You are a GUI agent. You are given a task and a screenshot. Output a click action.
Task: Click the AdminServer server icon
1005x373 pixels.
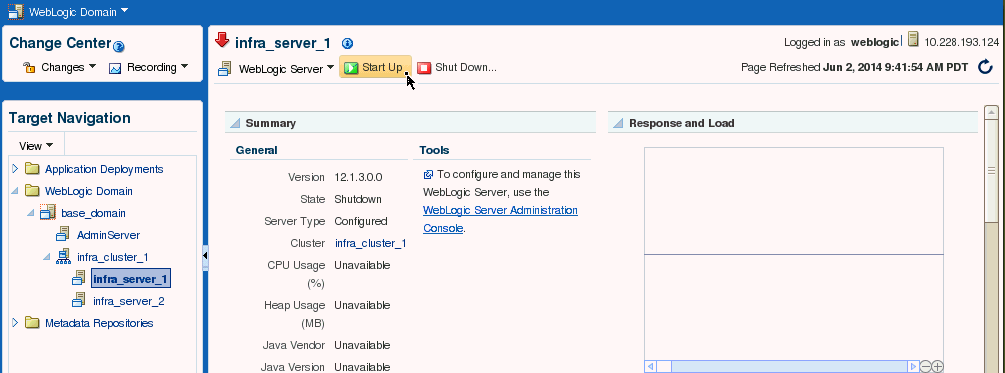[x=63, y=235]
